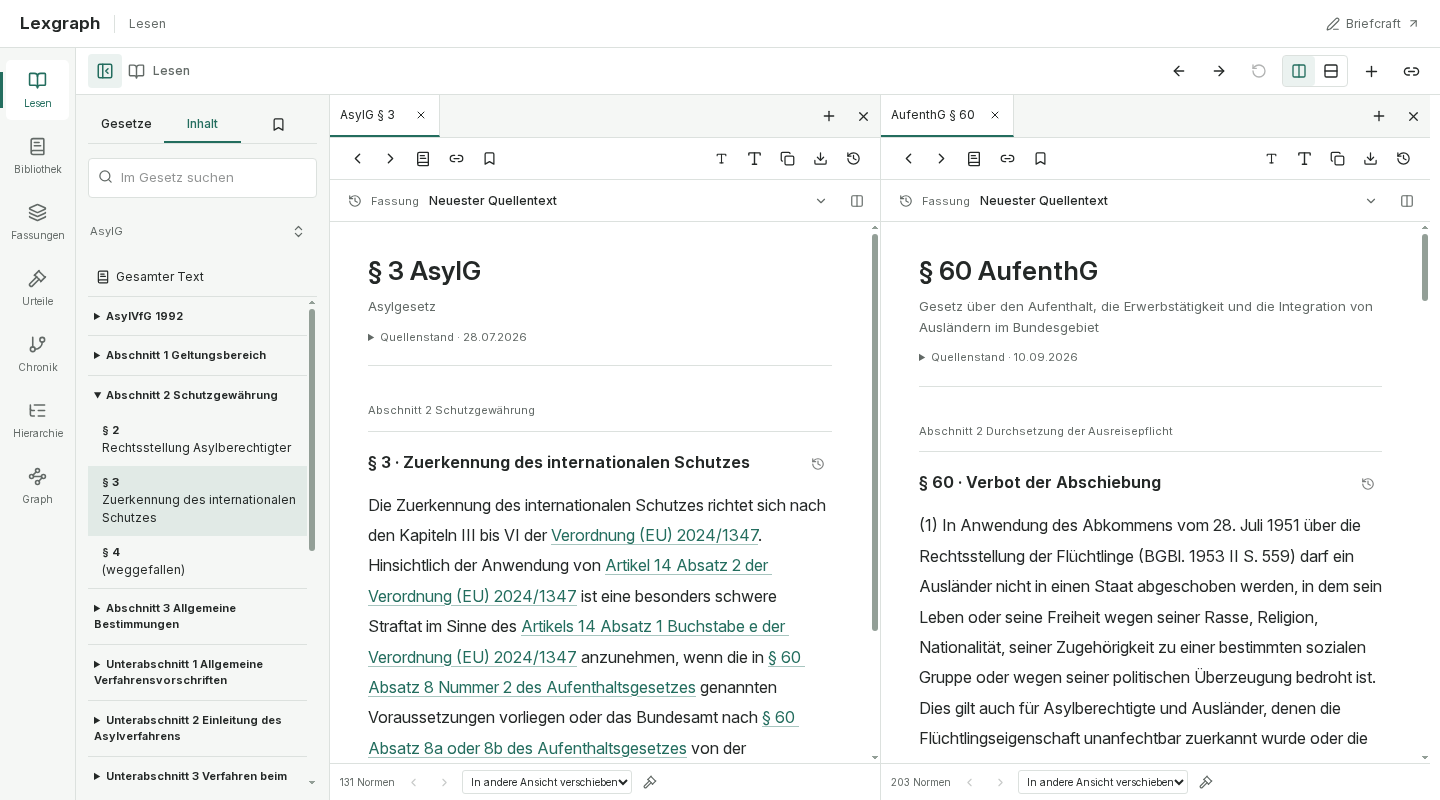Click the Im Gesetz suchen field
This screenshot has height=800, width=1440.
(x=202, y=177)
